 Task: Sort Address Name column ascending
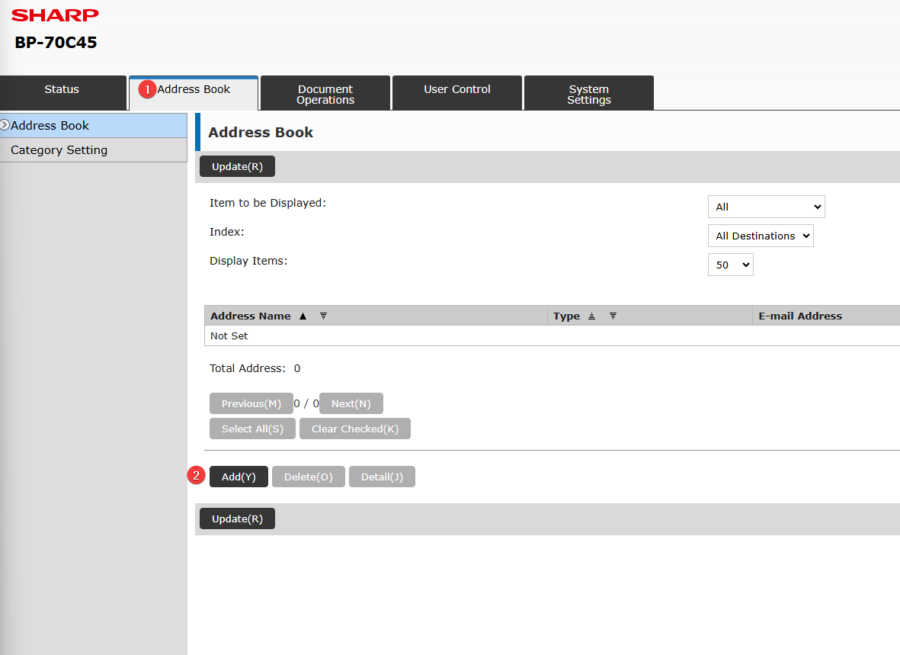pos(303,316)
